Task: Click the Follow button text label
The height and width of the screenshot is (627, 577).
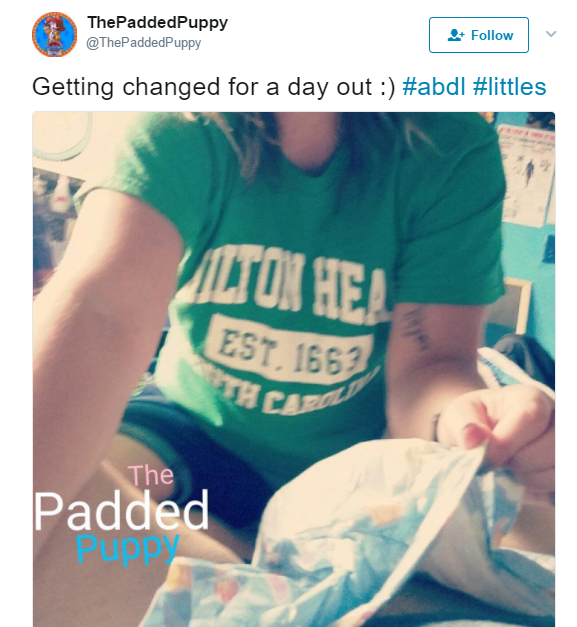Action: [x=492, y=35]
